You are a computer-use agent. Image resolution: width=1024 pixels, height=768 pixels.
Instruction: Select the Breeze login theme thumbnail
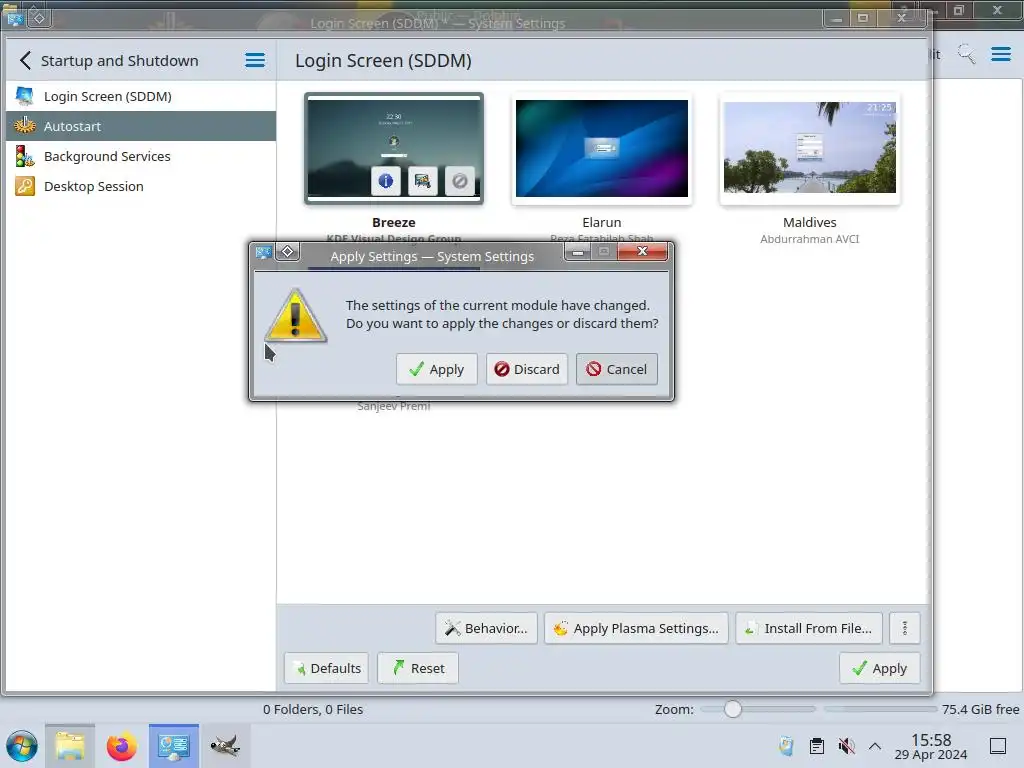(394, 148)
